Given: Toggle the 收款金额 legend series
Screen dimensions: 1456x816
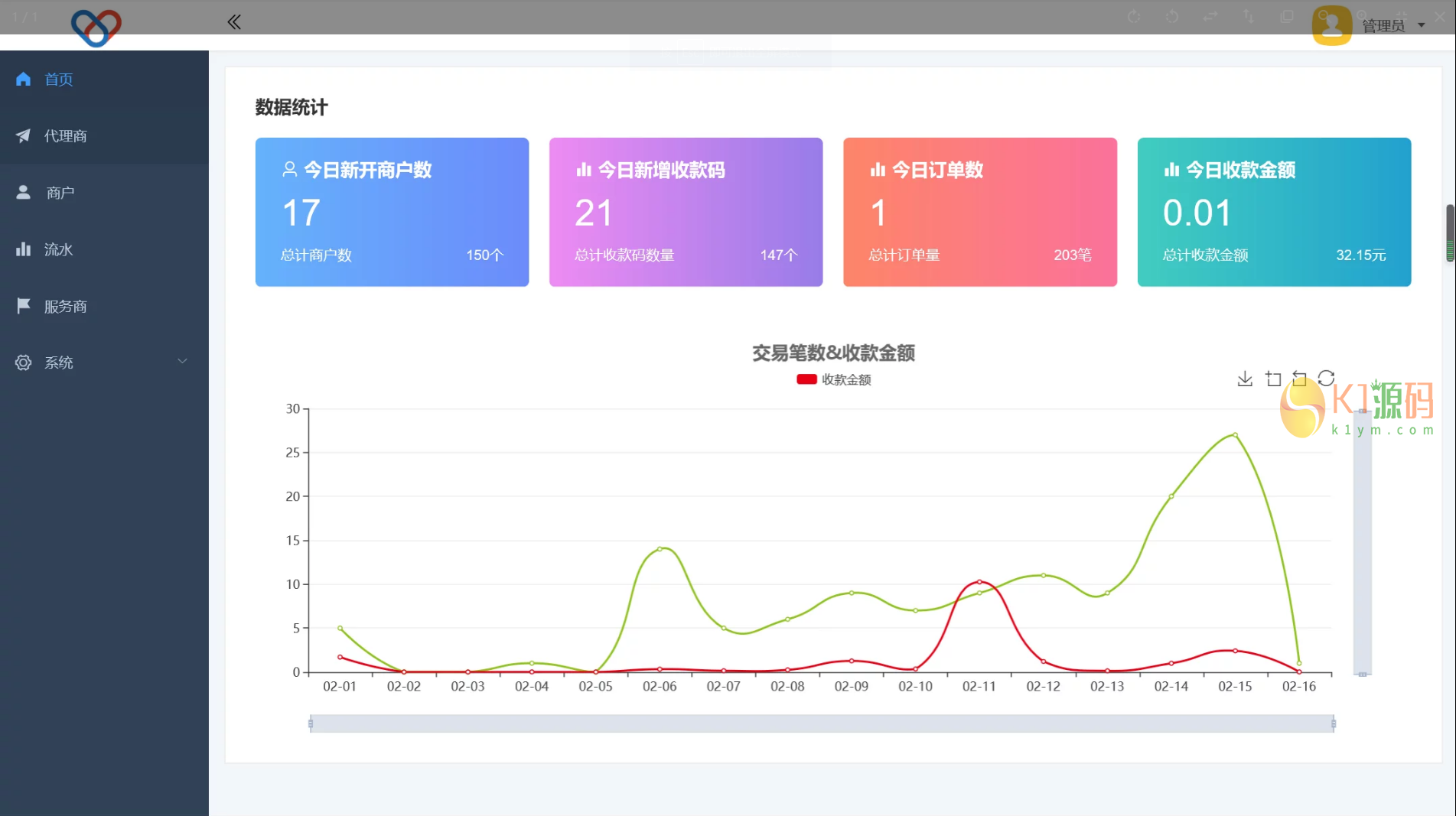Looking at the screenshot, I should [x=834, y=379].
